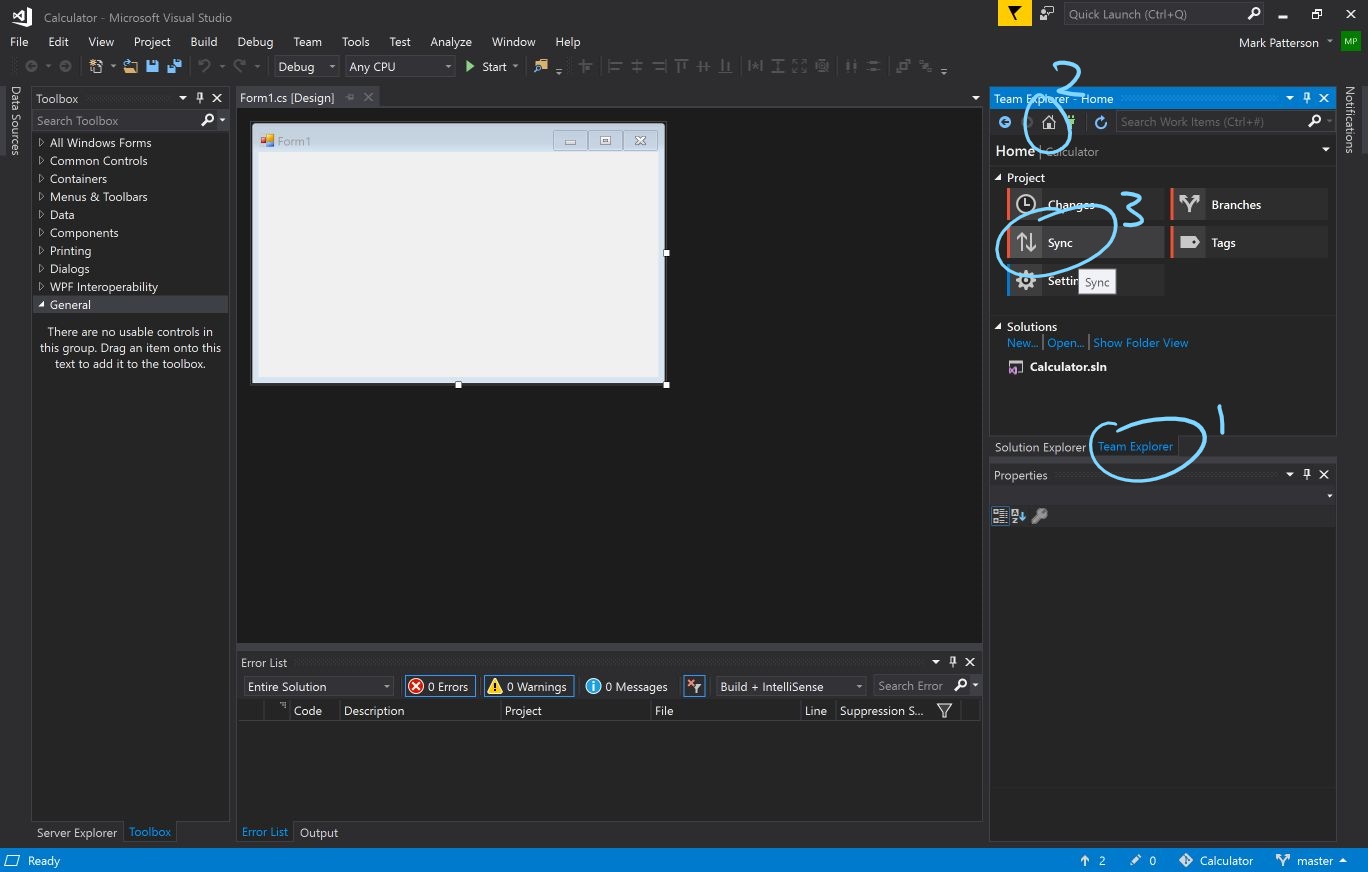Click the Clear Filters icon in Error List

click(x=695, y=686)
